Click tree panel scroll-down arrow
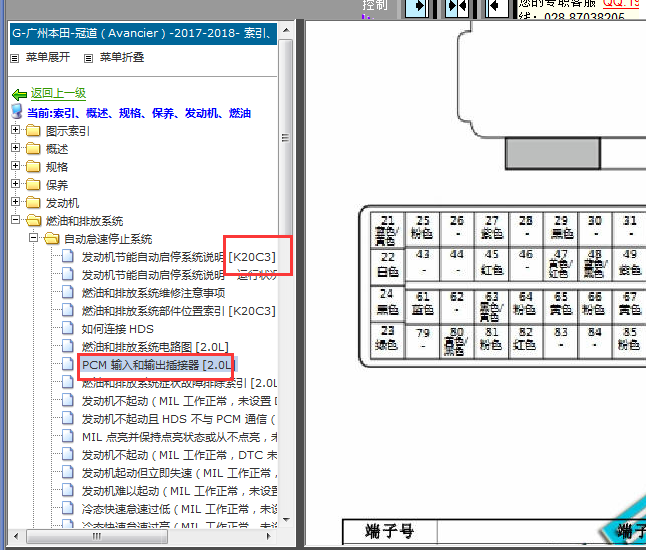Screen dimensions: 646x550 pyautogui.click(x=286, y=520)
